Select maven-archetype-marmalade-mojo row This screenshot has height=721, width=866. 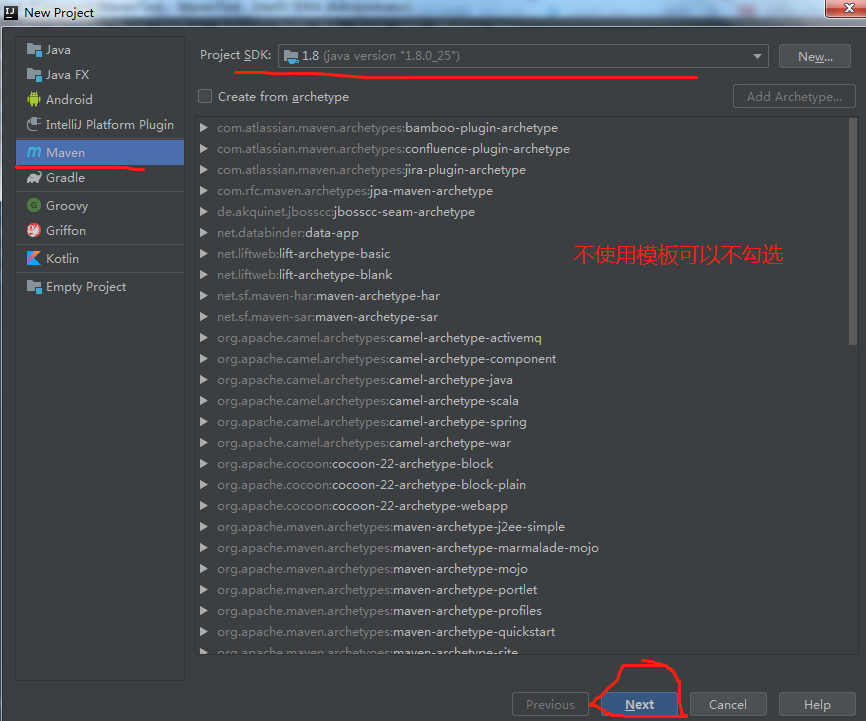point(522,548)
